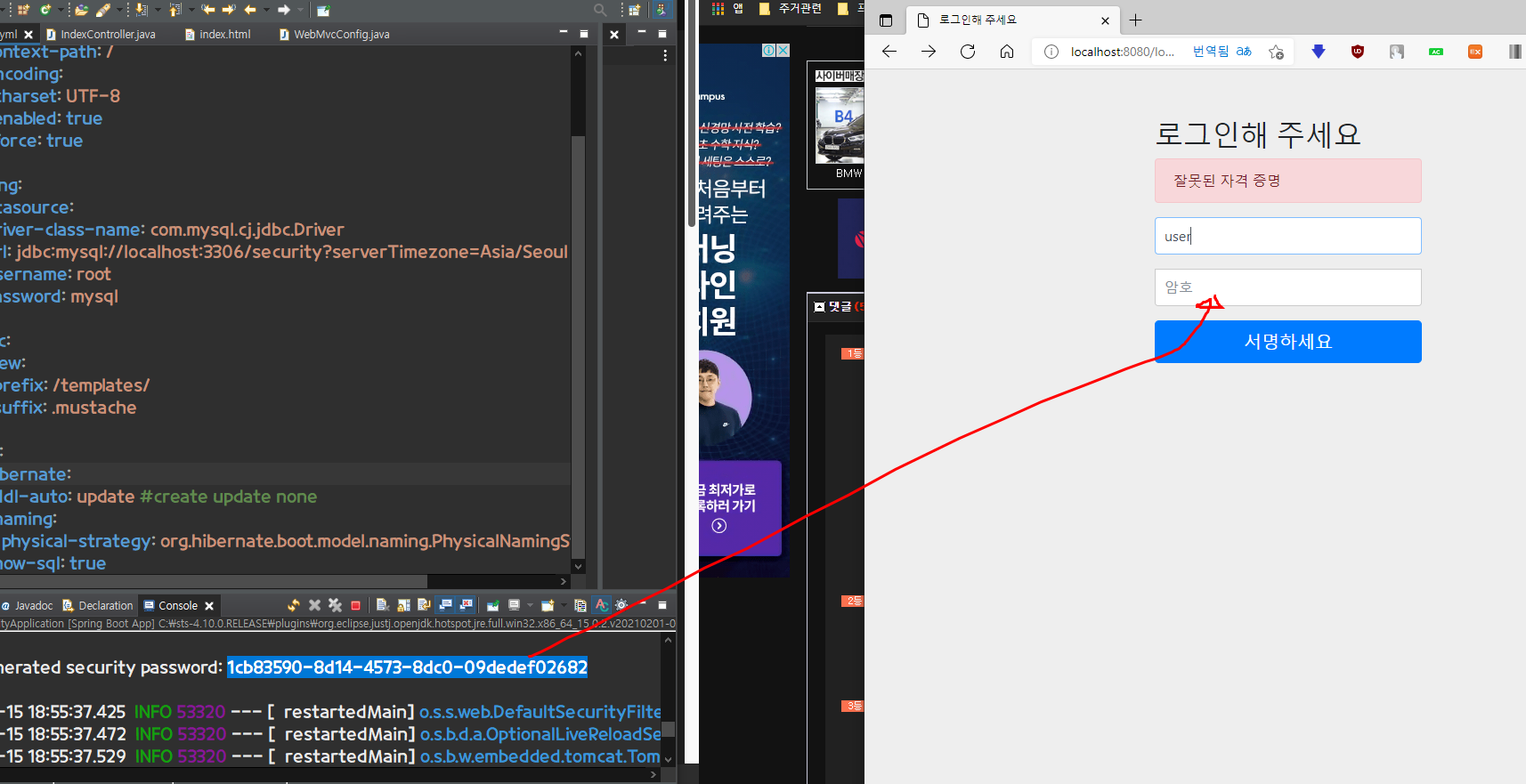Viewport: 1526px width, 784px height.
Task: Open the Open Console dropdown arrow
Action: coord(564,605)
